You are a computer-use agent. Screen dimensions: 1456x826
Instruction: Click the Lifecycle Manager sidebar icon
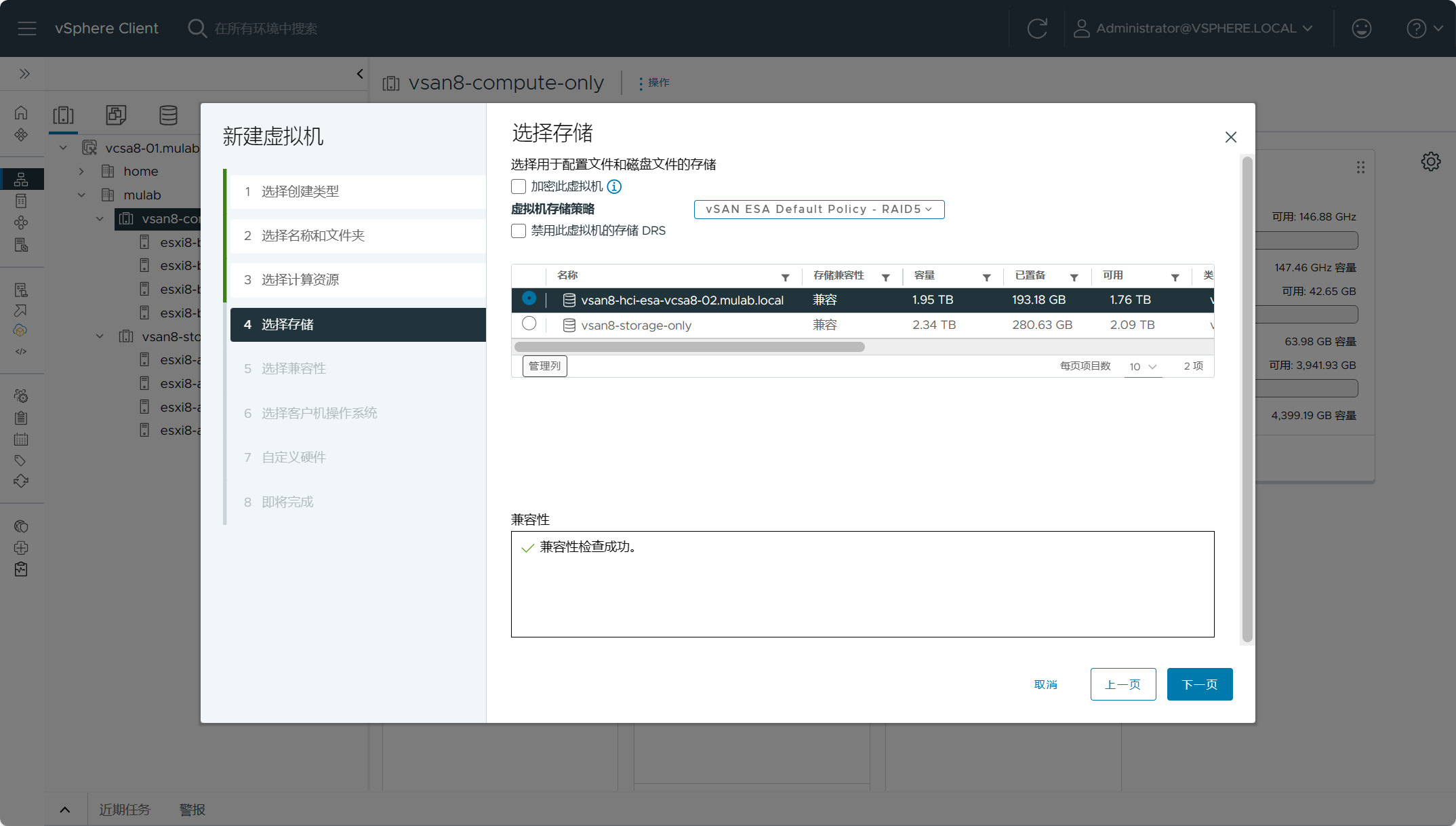21,481
